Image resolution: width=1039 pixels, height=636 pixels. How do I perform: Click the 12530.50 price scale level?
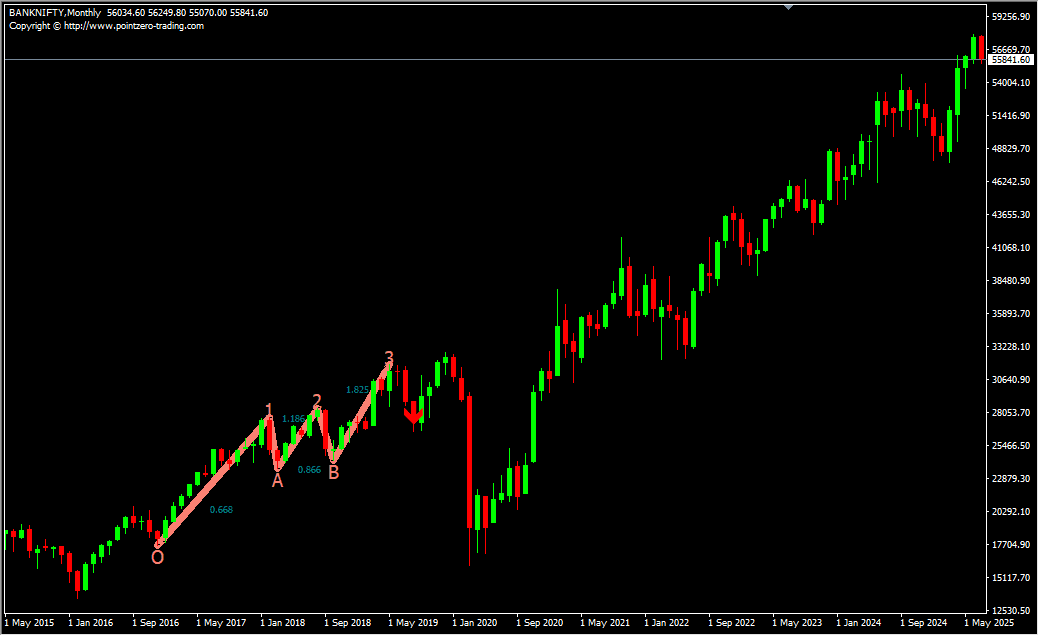click(x=1011, y=610)
